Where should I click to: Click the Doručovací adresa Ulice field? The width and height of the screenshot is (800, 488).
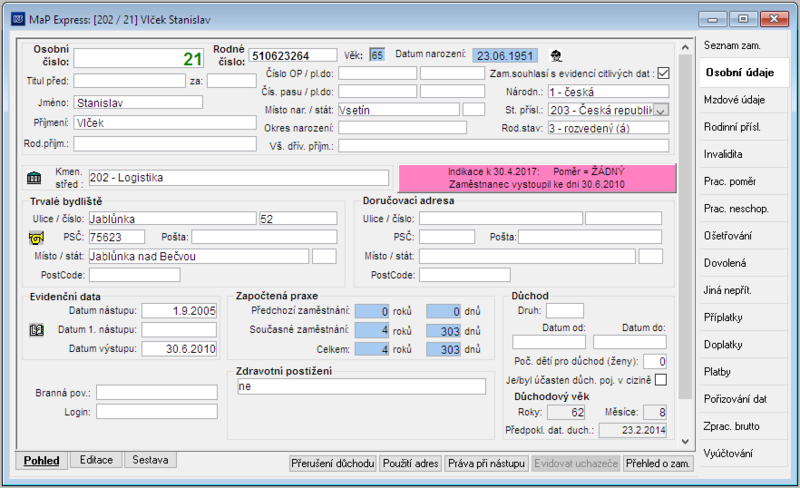(501, 218)
